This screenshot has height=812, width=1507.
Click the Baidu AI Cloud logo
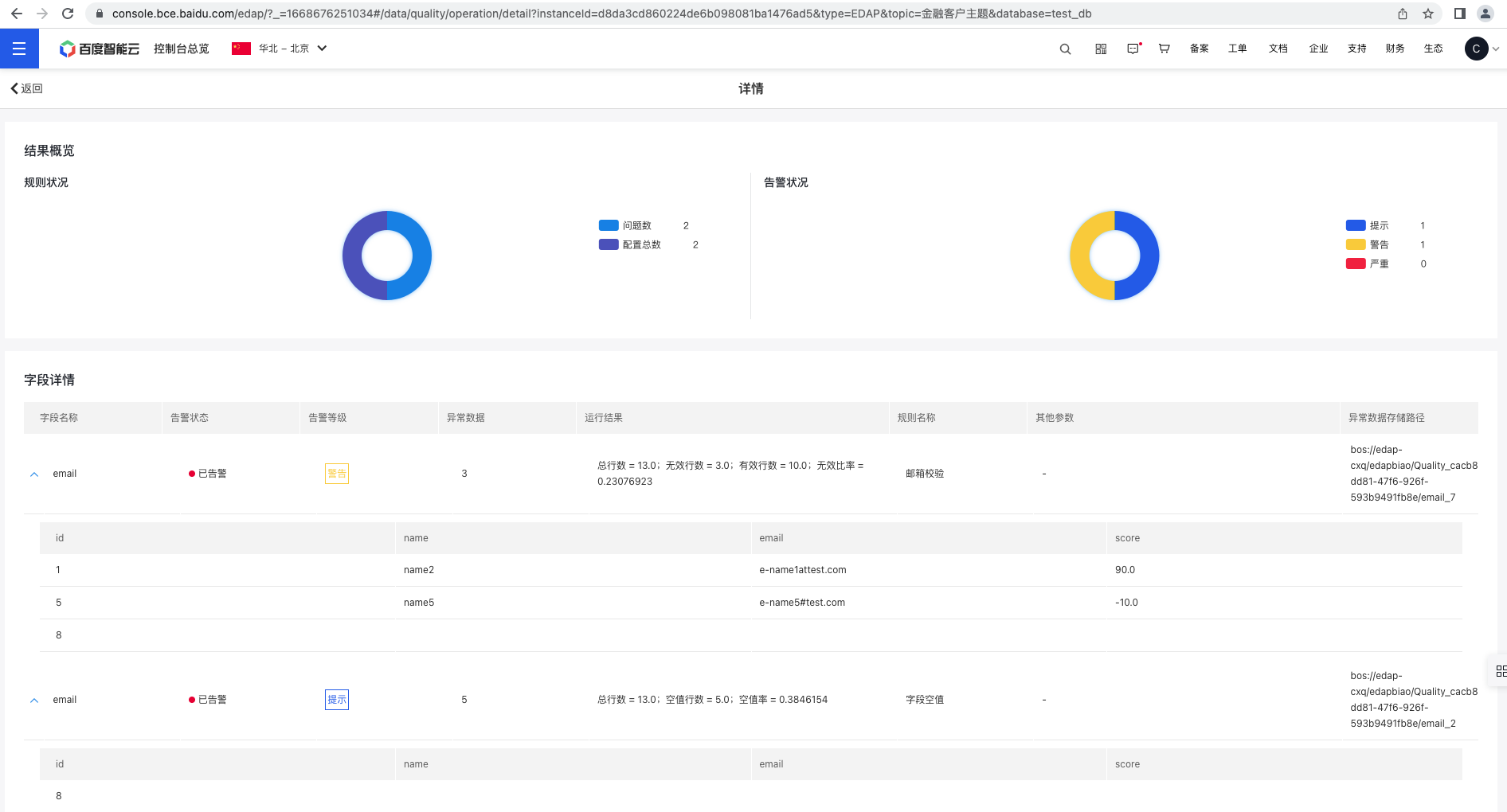(x=100, y=49)
